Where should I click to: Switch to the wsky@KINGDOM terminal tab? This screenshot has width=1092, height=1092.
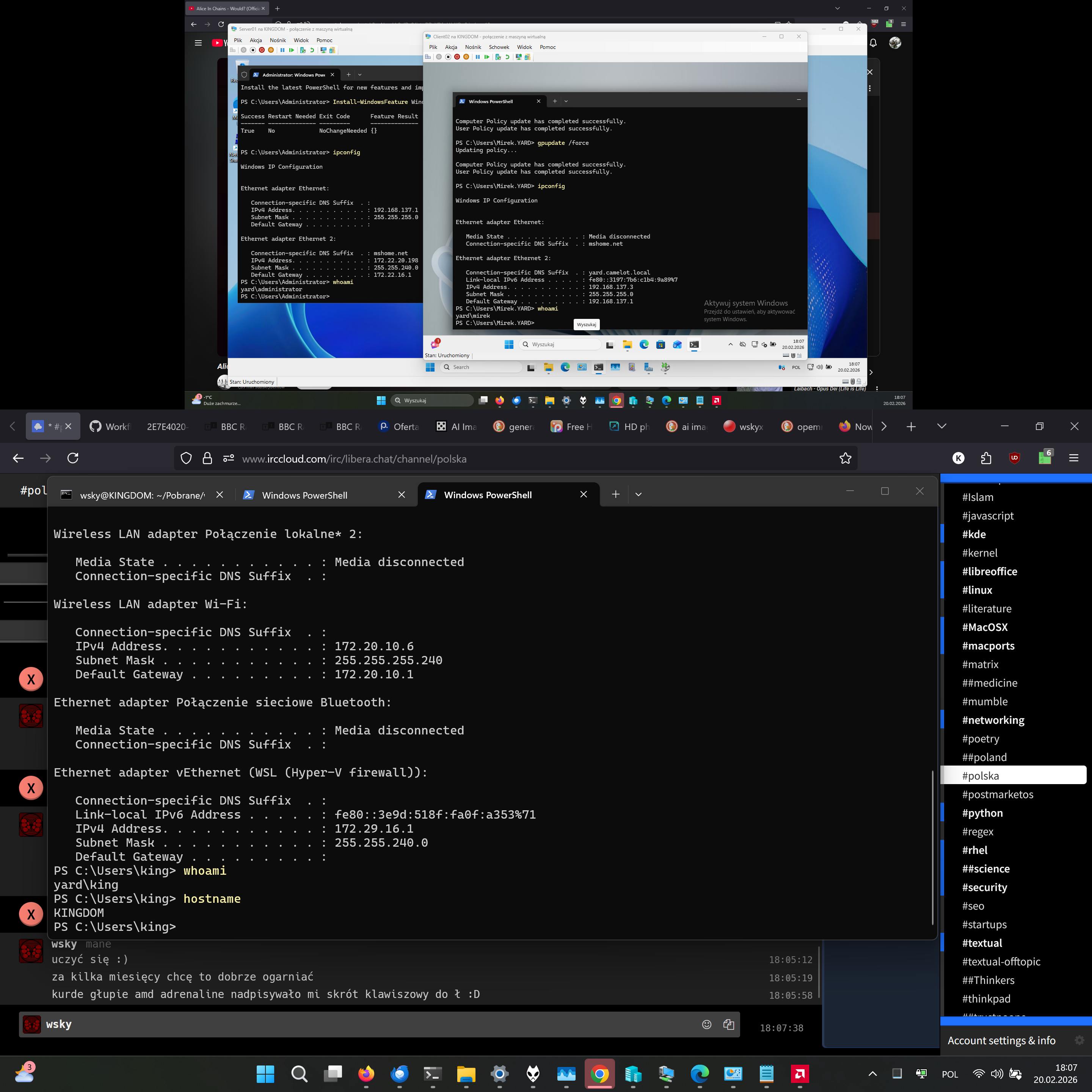(141, 495)
